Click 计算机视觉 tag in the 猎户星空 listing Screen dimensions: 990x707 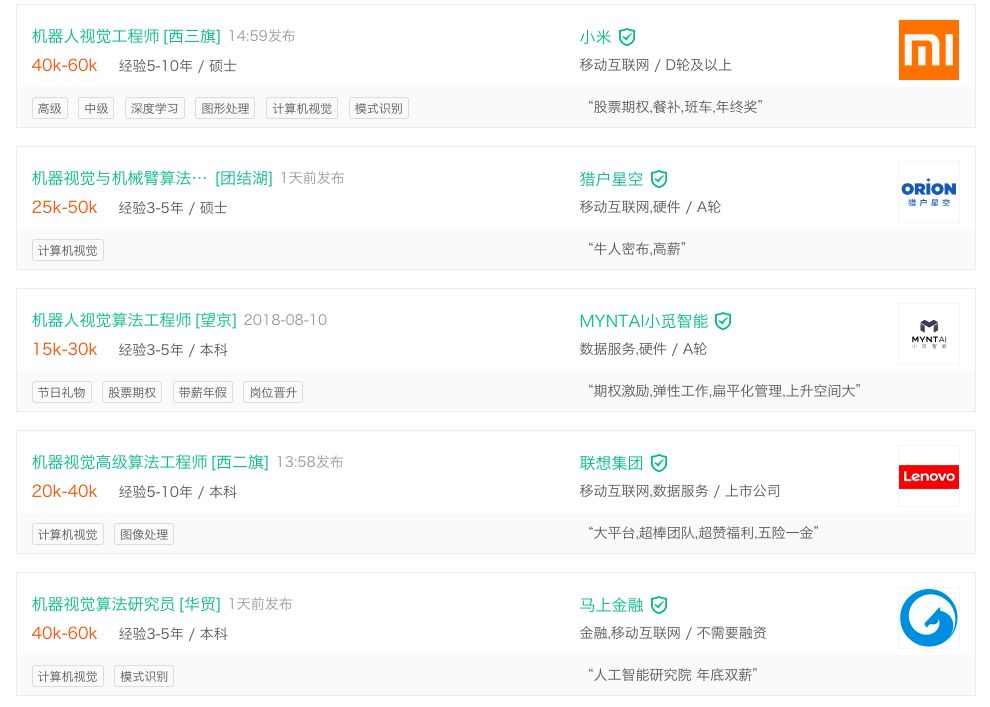coord(68,251)
